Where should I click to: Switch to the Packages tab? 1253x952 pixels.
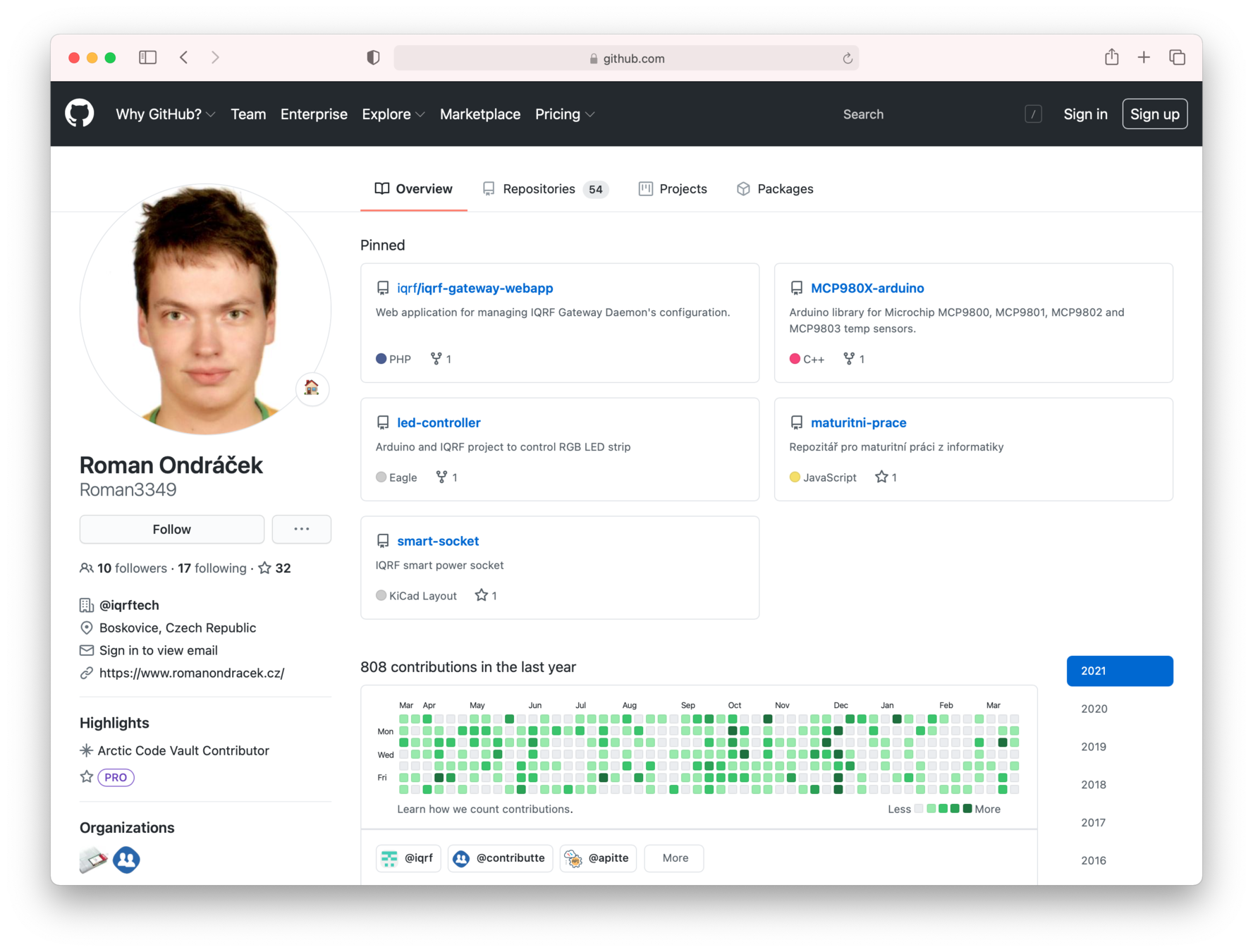coord(775,189)
